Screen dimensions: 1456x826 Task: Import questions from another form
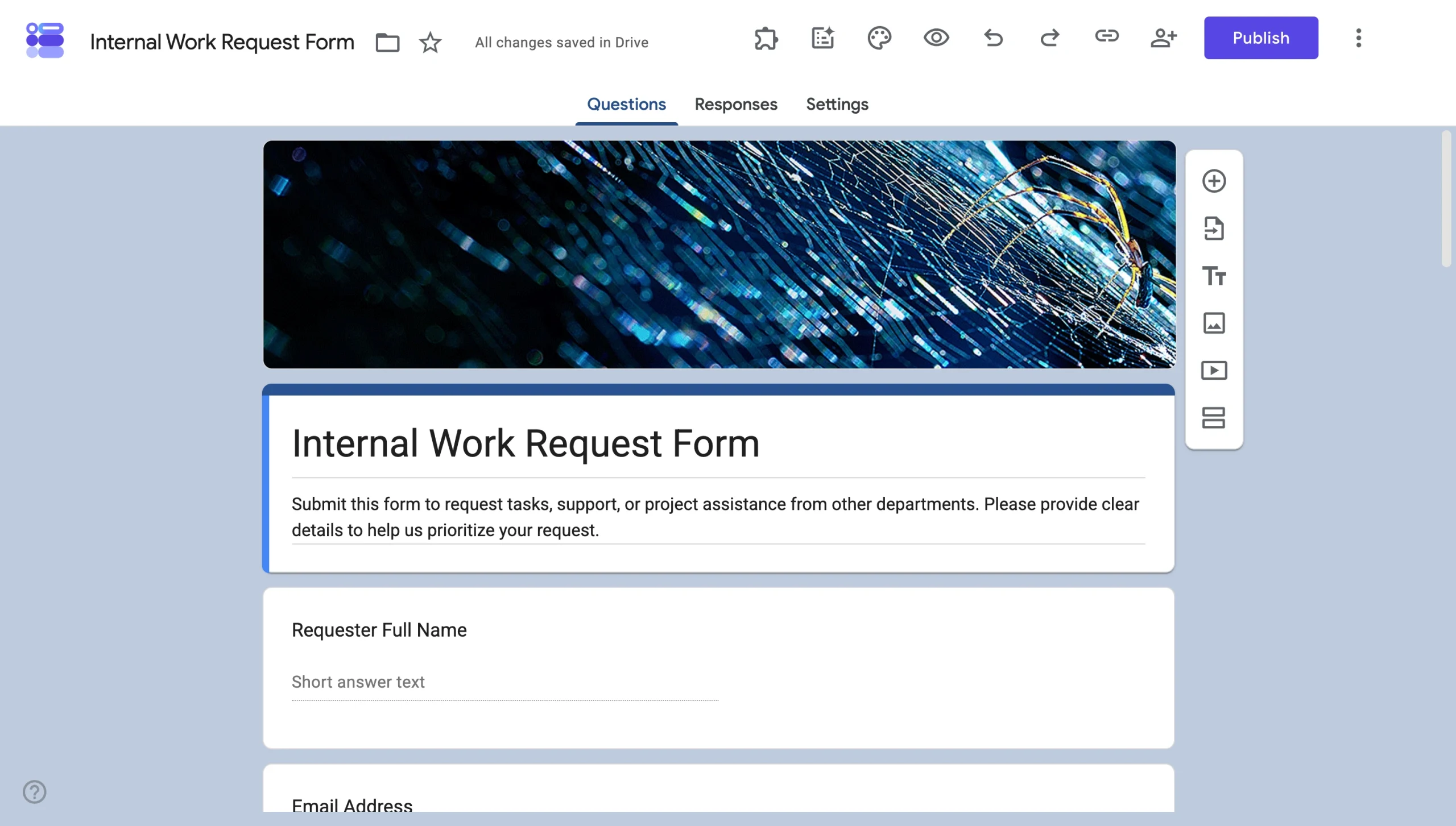1214,229
